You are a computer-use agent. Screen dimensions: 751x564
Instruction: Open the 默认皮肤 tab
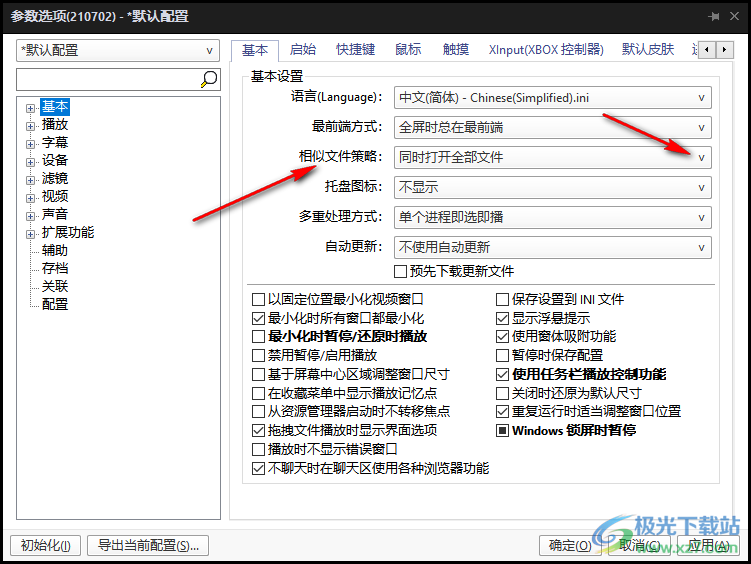648,50
